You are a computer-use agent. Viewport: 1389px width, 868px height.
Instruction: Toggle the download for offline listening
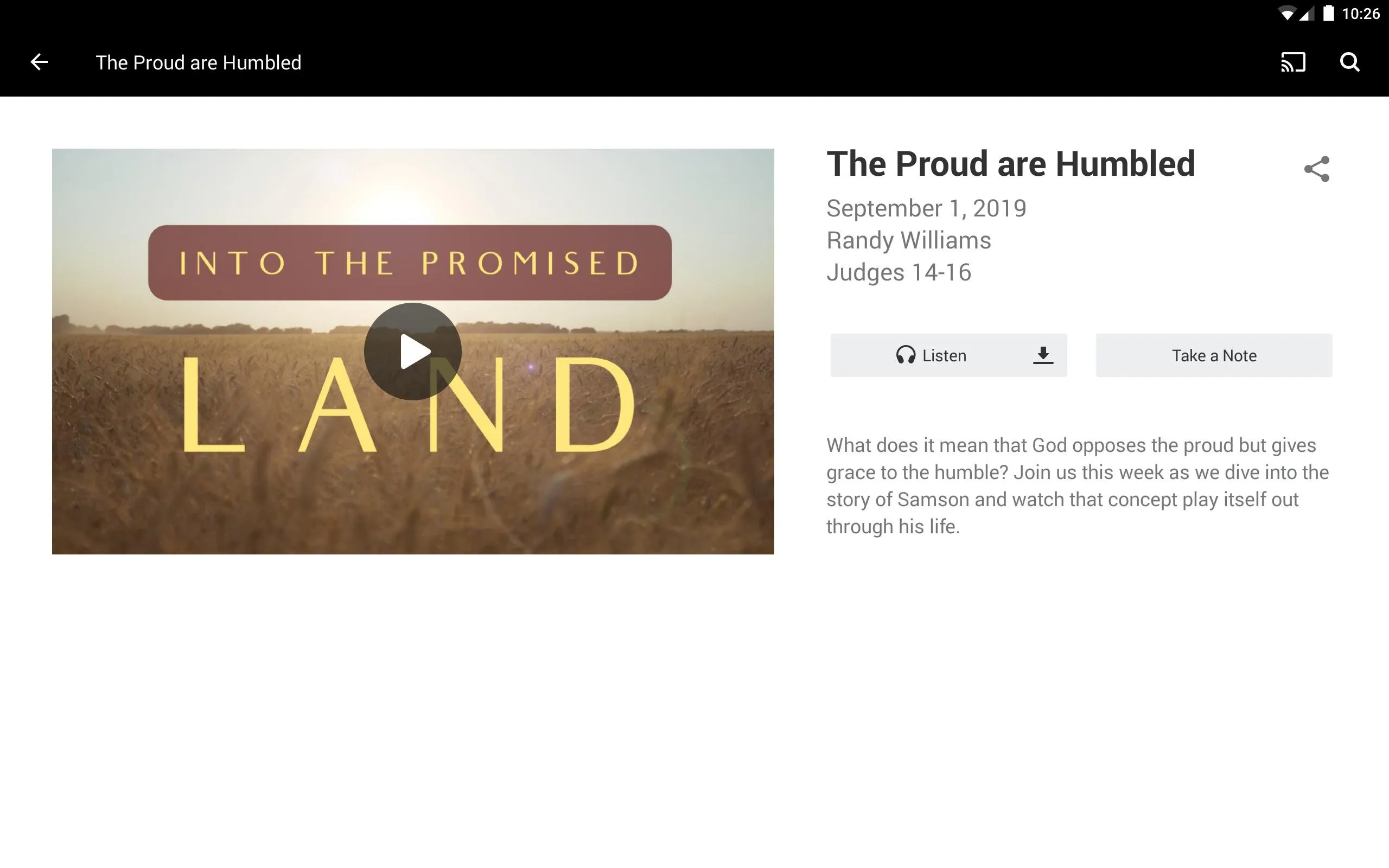tap(1043, 355)
